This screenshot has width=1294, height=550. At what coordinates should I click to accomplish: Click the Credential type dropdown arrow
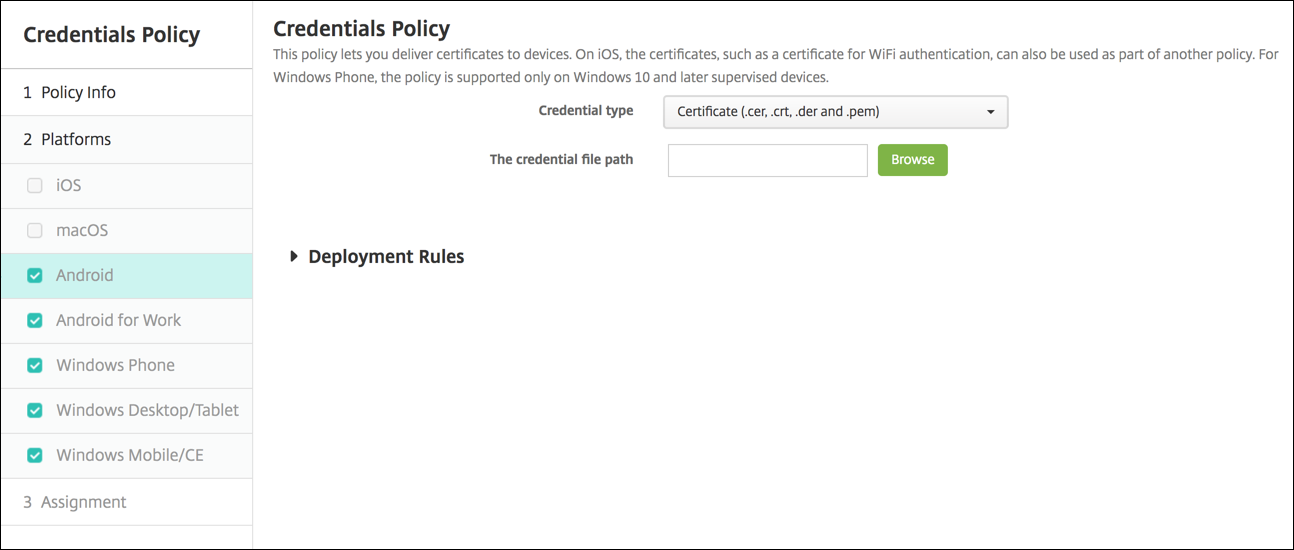pos(990,112)
